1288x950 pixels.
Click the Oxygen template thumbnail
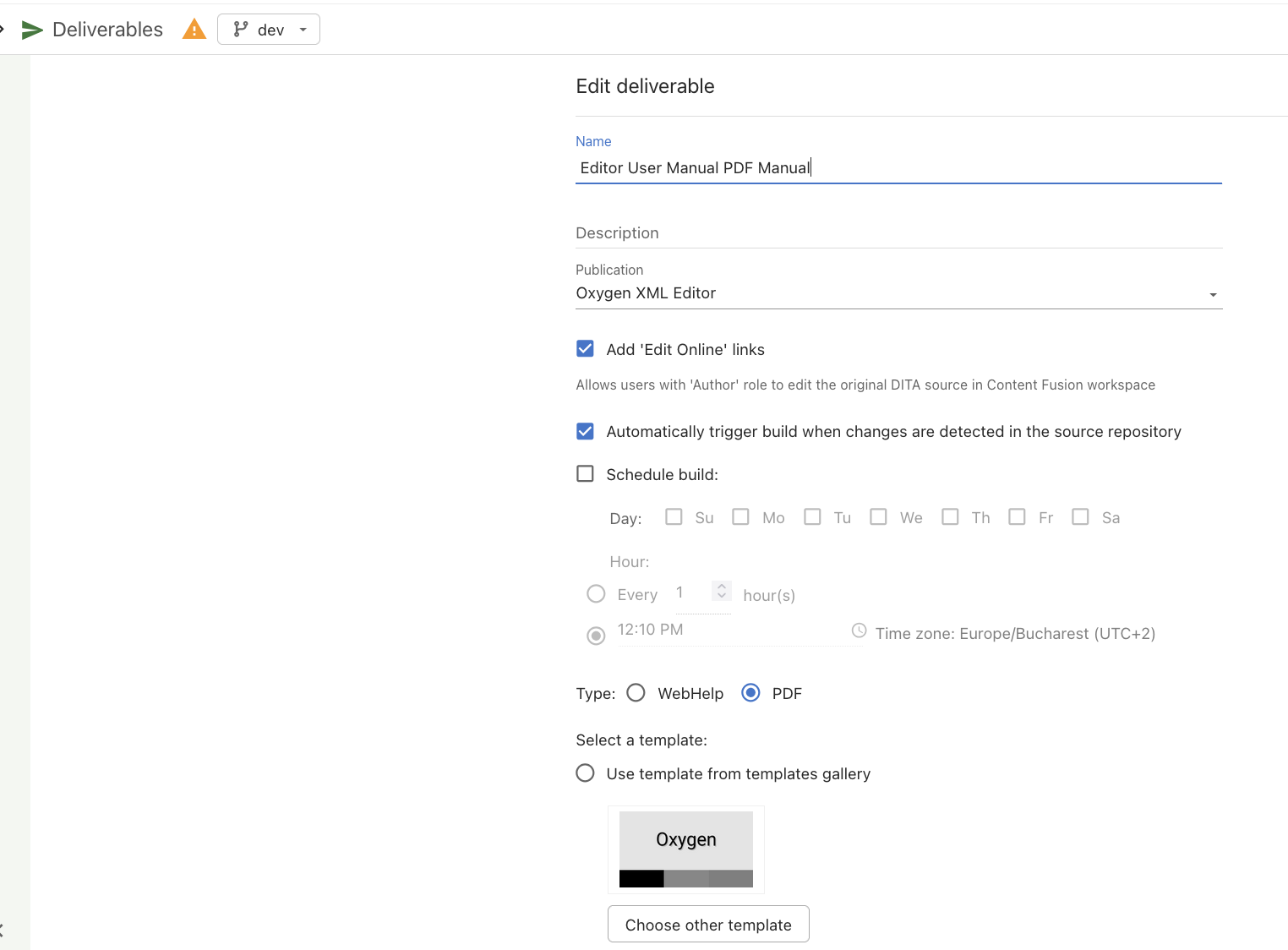[685, 849]
